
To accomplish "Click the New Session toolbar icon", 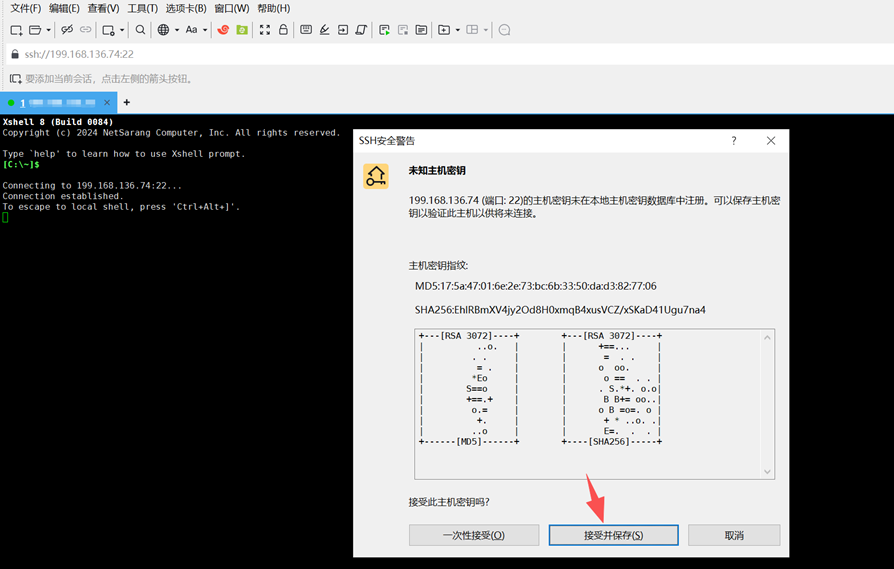I will 16,30.
